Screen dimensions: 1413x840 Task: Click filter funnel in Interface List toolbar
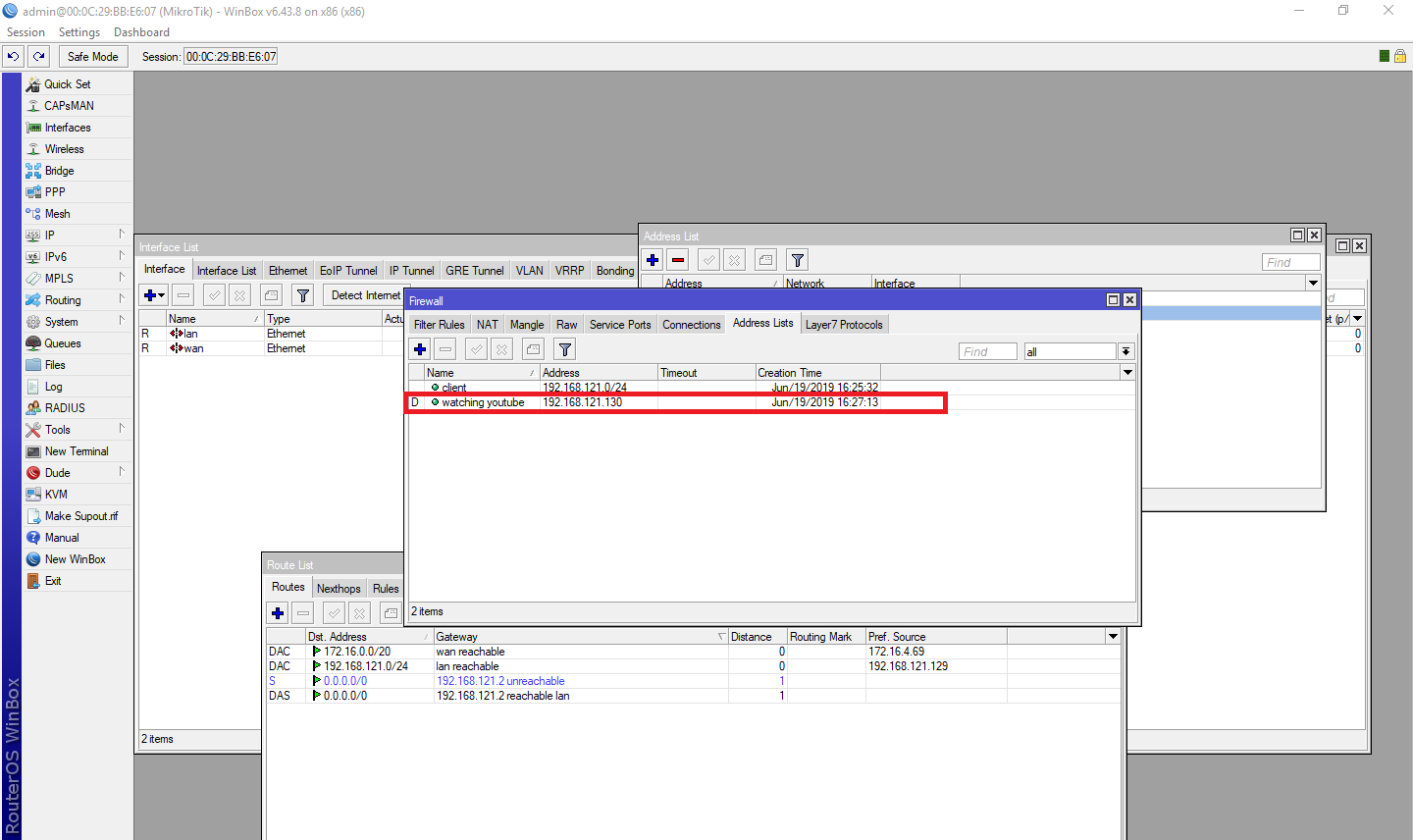[x=303, y=295]
